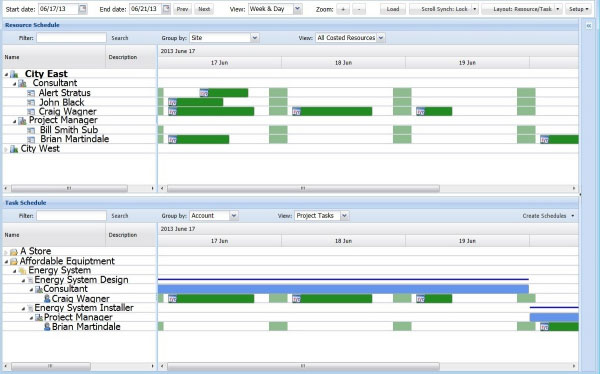Click Brian Martindale person icon in Task Schedule
This screenshot has width=600, height=374.
[47, 327]
